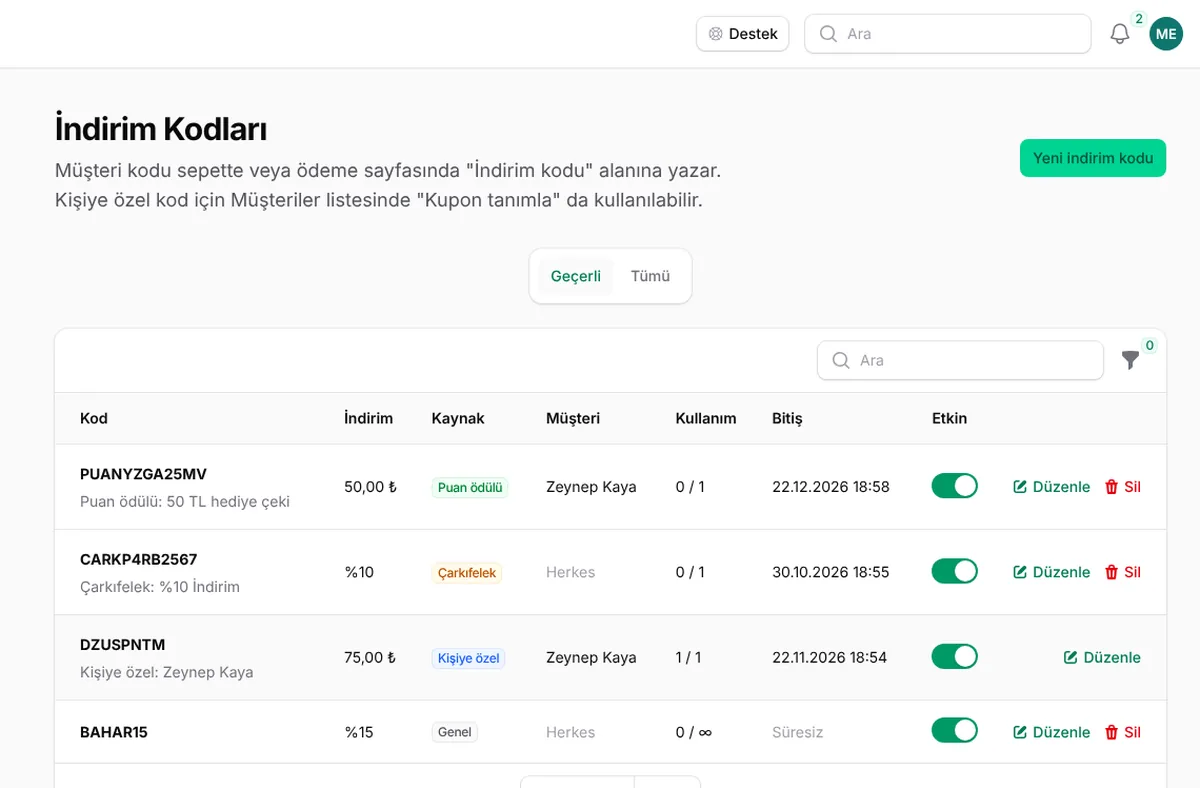Viewport: 1200px width, 788px height.
Task: Create a new code with Yeni indirim kodu
Action: [x=1093, y=158]
